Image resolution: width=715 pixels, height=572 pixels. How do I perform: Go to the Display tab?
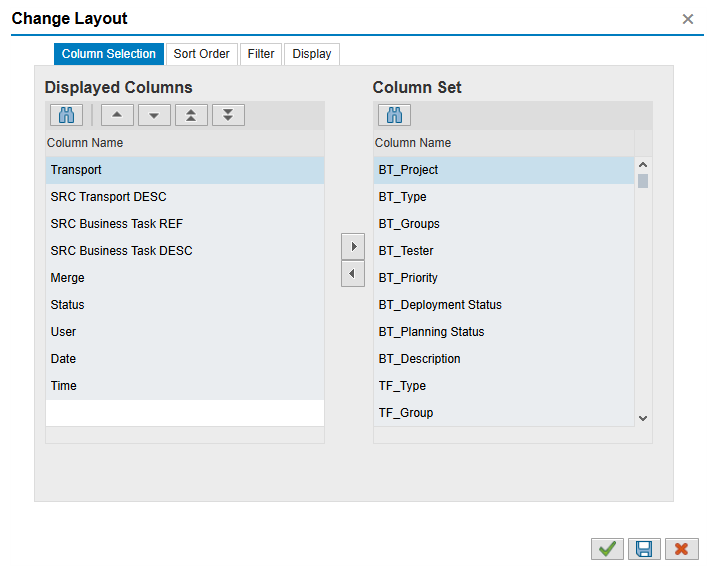[312, 54]
